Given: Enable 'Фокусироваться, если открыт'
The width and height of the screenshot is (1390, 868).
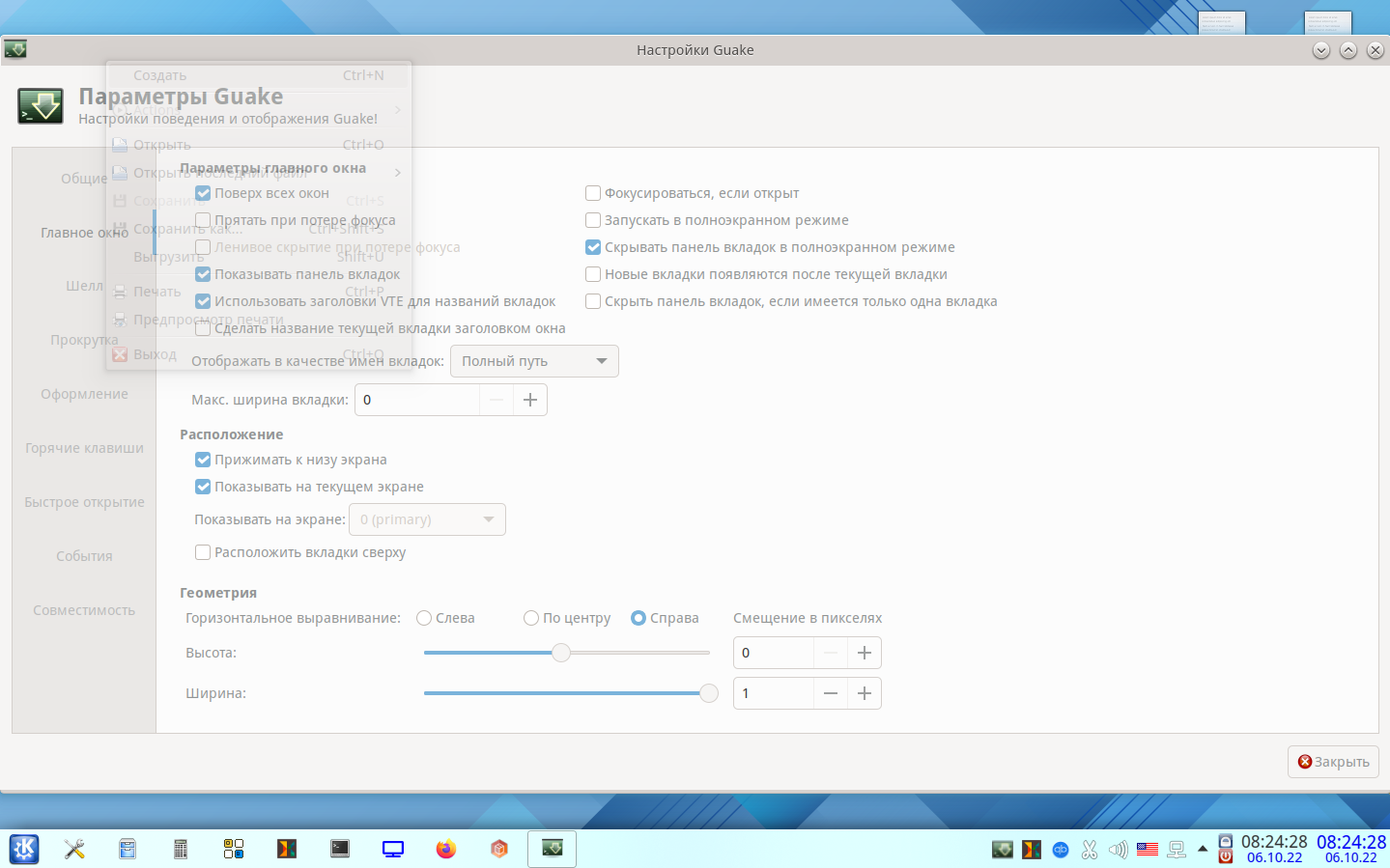Looking at the screenshot, I should click(593, 193).
